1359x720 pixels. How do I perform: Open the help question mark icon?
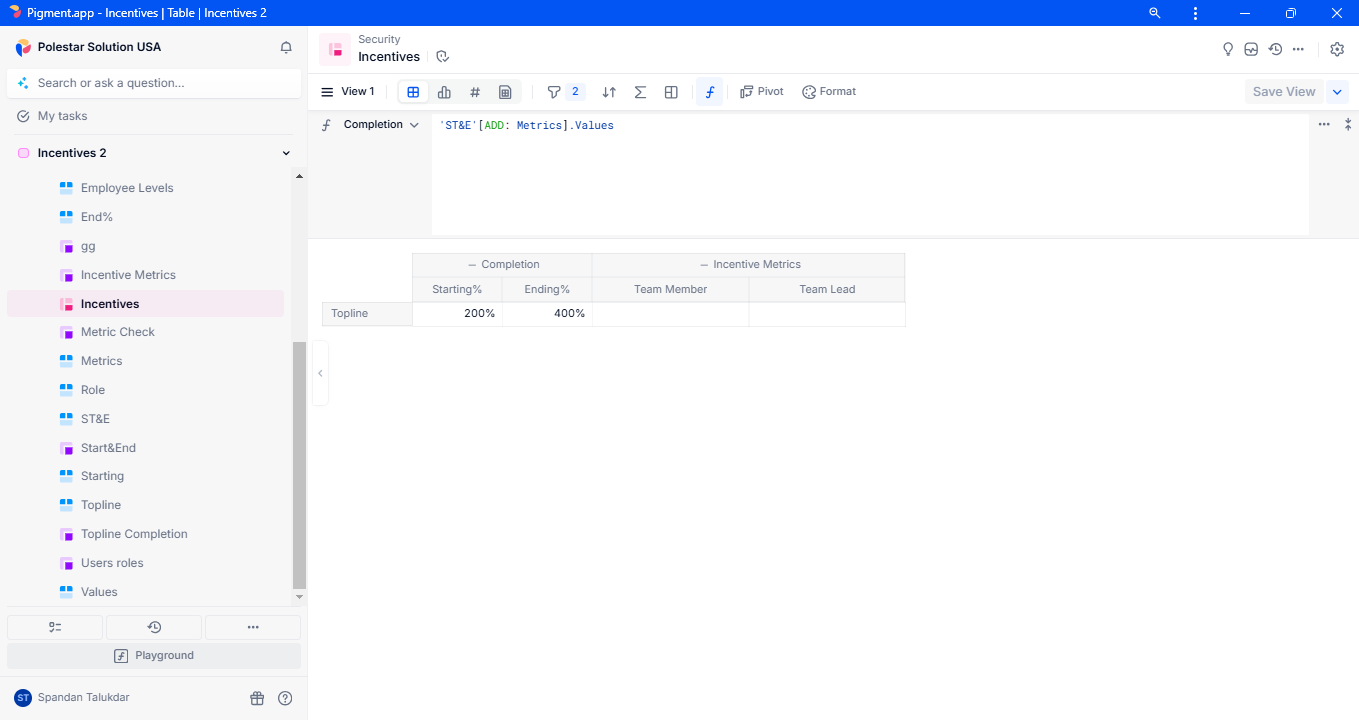pos(285,698)
